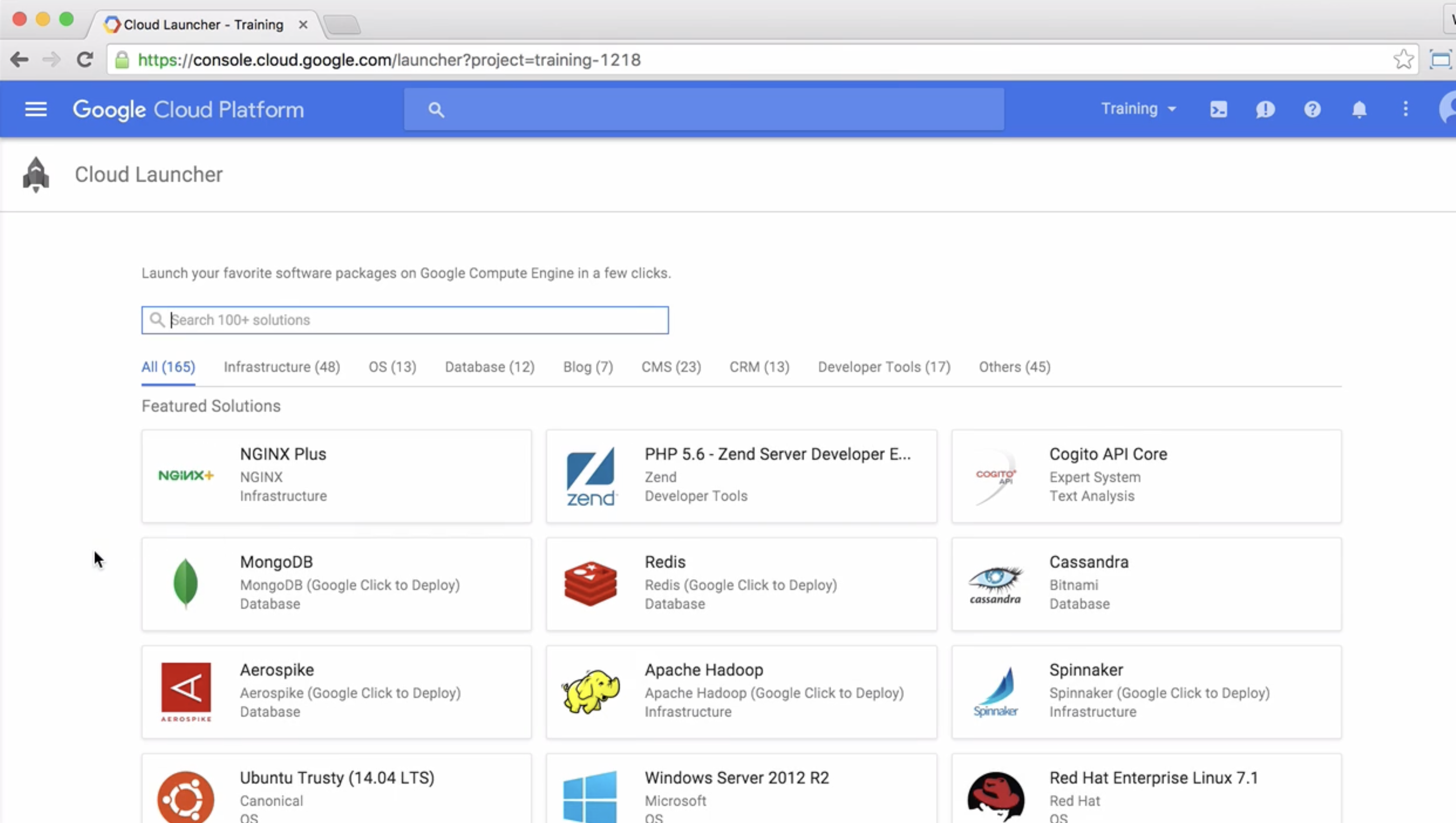This screenshot has width=1456, height=823.
Task: Activate Google Cloud Shell icon
Action: tap(1218, 109)
